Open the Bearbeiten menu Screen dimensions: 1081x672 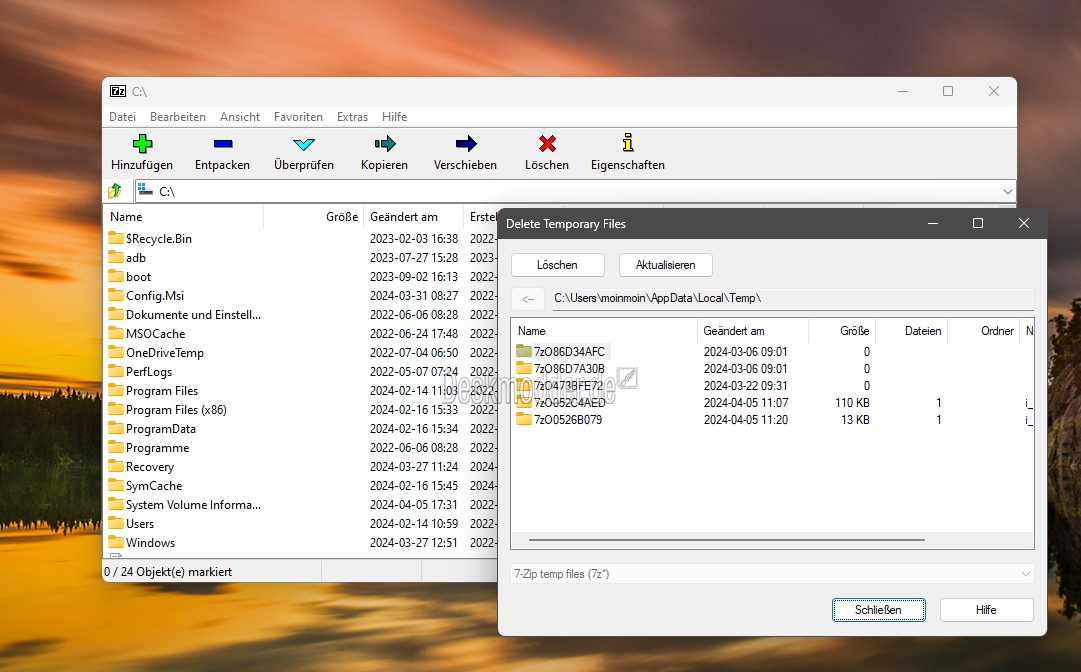[x=178, y=116]
